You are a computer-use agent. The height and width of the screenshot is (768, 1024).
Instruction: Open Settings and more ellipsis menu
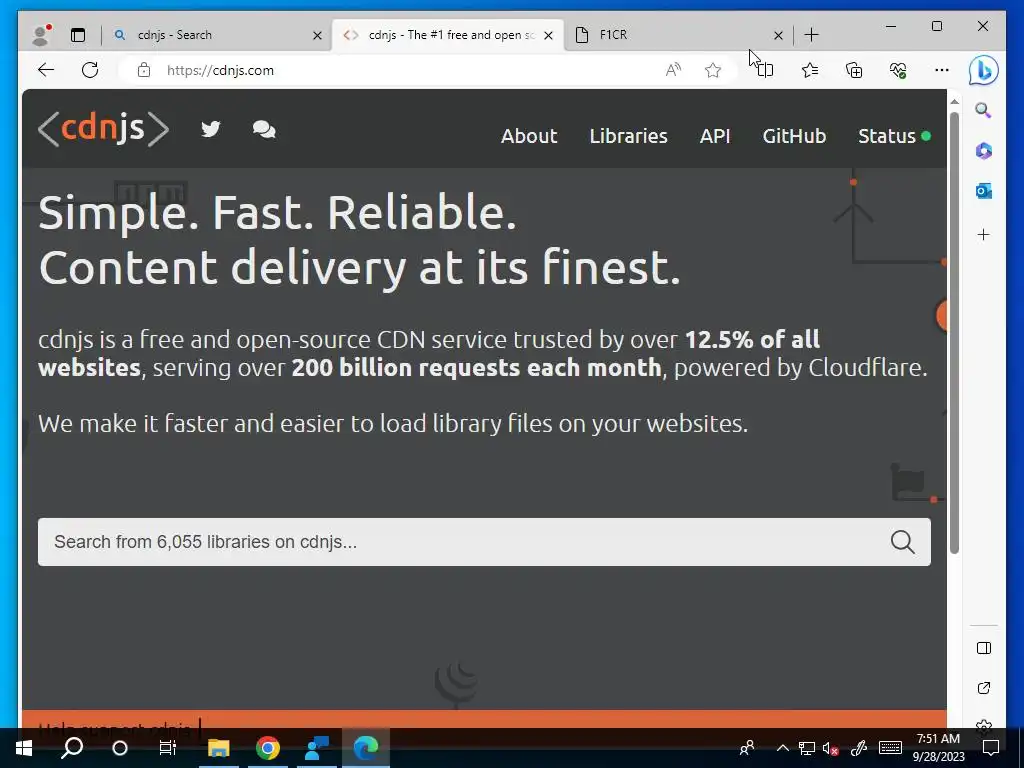pyautogui.click(x=942, y=70)
